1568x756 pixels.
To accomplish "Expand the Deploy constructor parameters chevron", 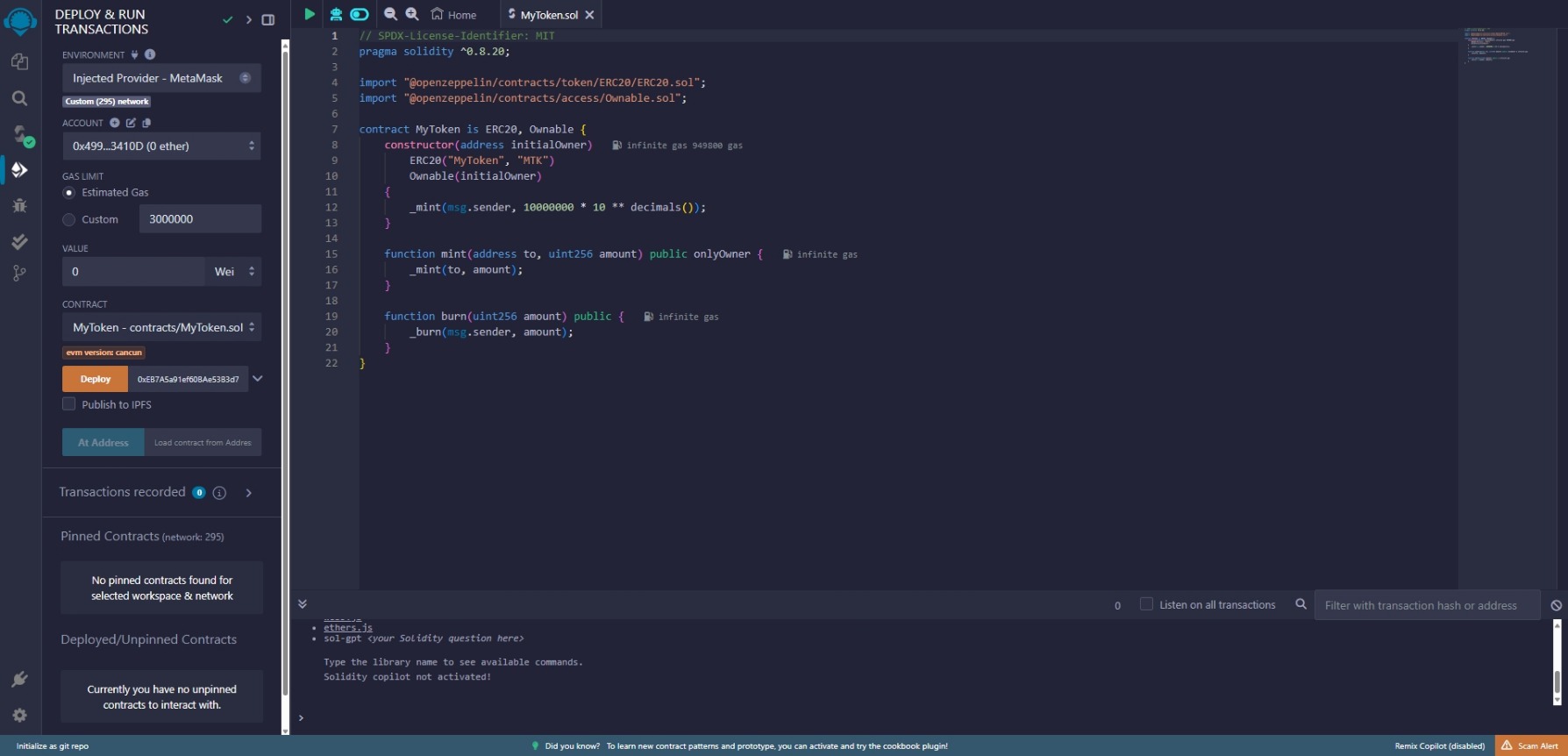I will click(258, 379).
